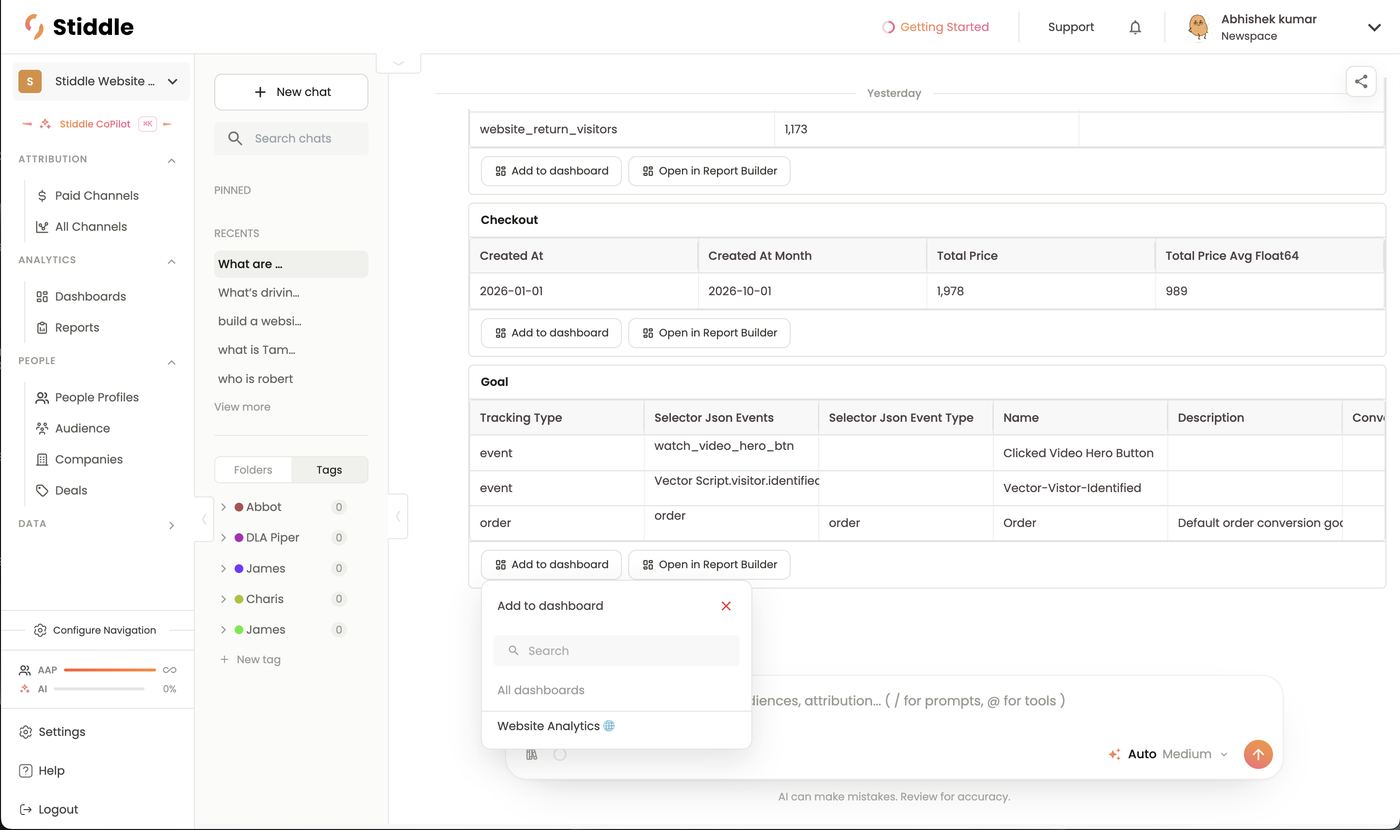Click the popup dashboard Search field
The height and width of the screenshot is (830, 1400).
click(616, 651)
